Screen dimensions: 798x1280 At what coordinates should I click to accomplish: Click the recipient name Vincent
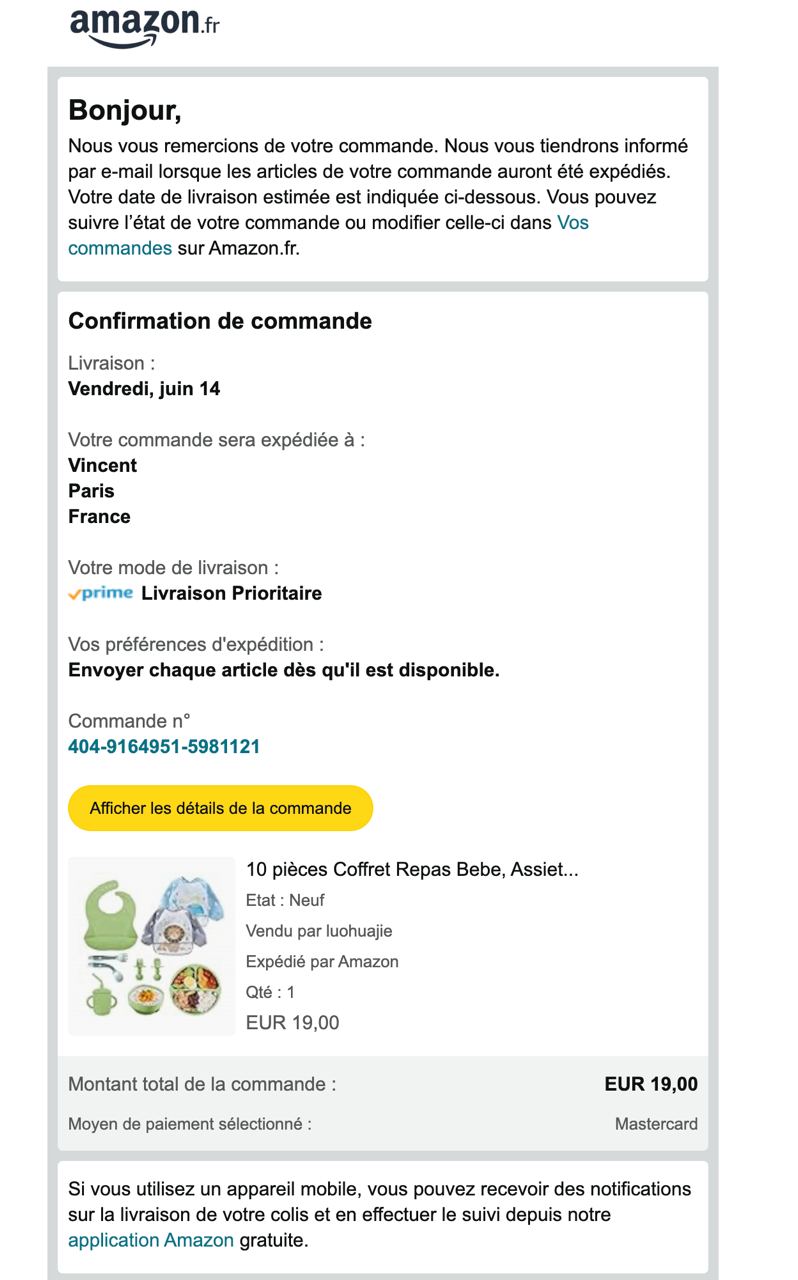[102, 465]
